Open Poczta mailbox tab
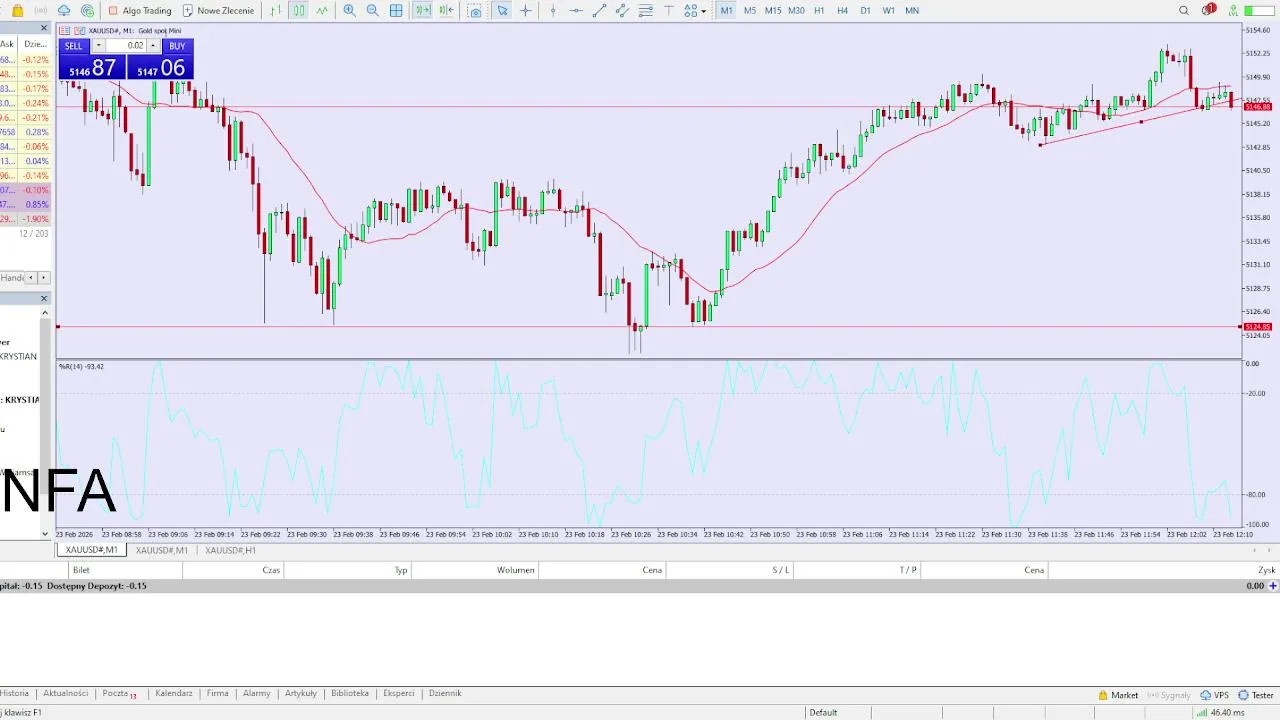 point(118,693)
